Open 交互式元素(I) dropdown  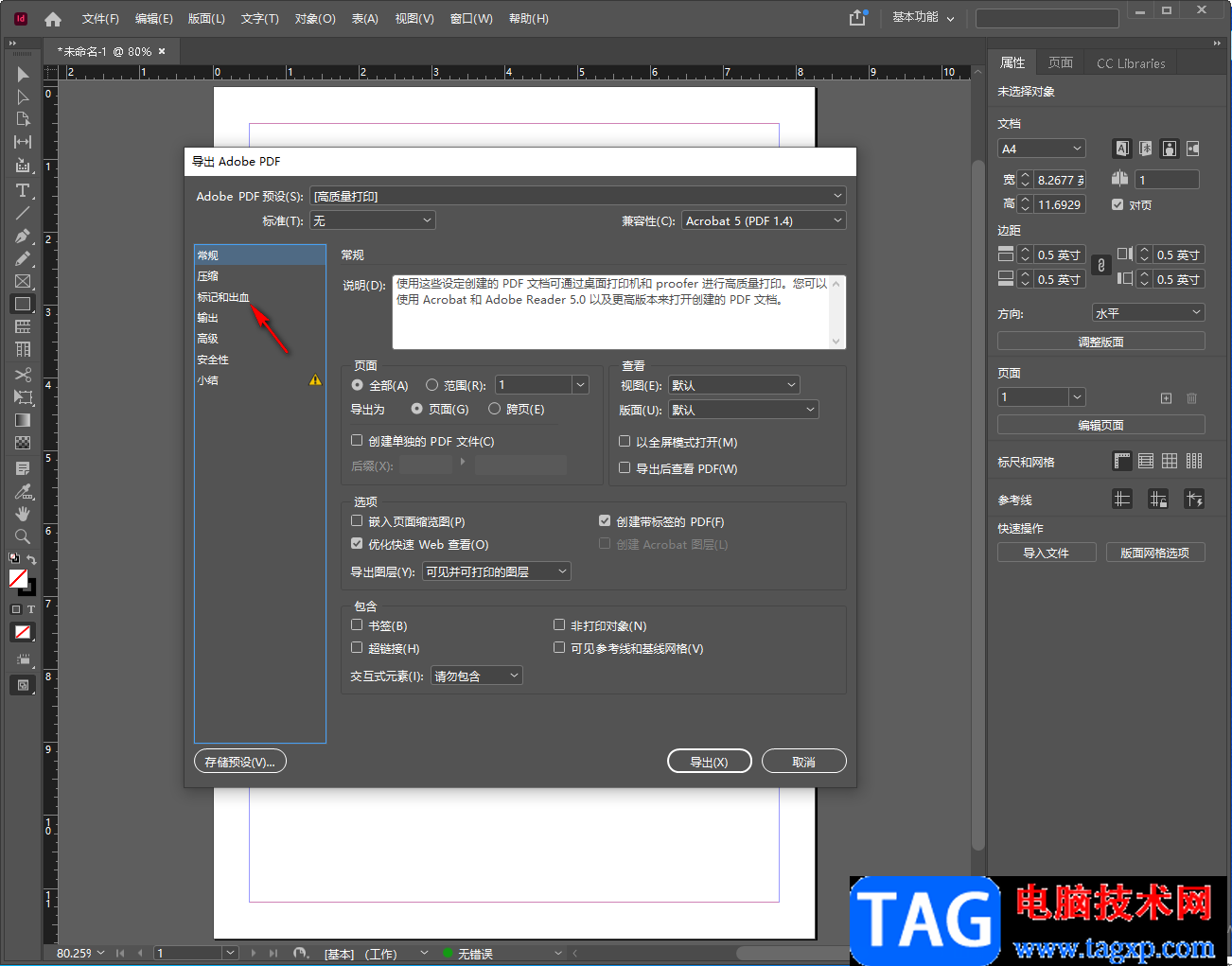pos(477,676)
